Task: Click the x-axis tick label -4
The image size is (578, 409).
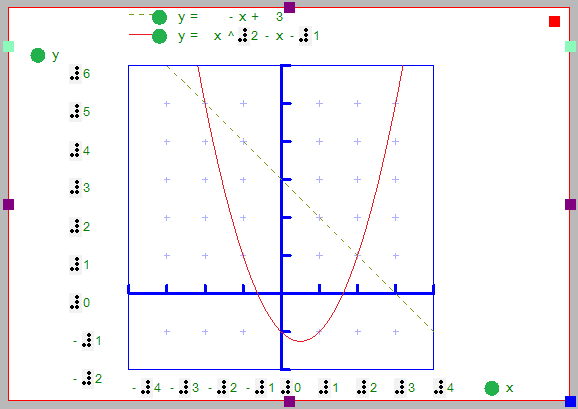Action: click(x=147, y=388)
